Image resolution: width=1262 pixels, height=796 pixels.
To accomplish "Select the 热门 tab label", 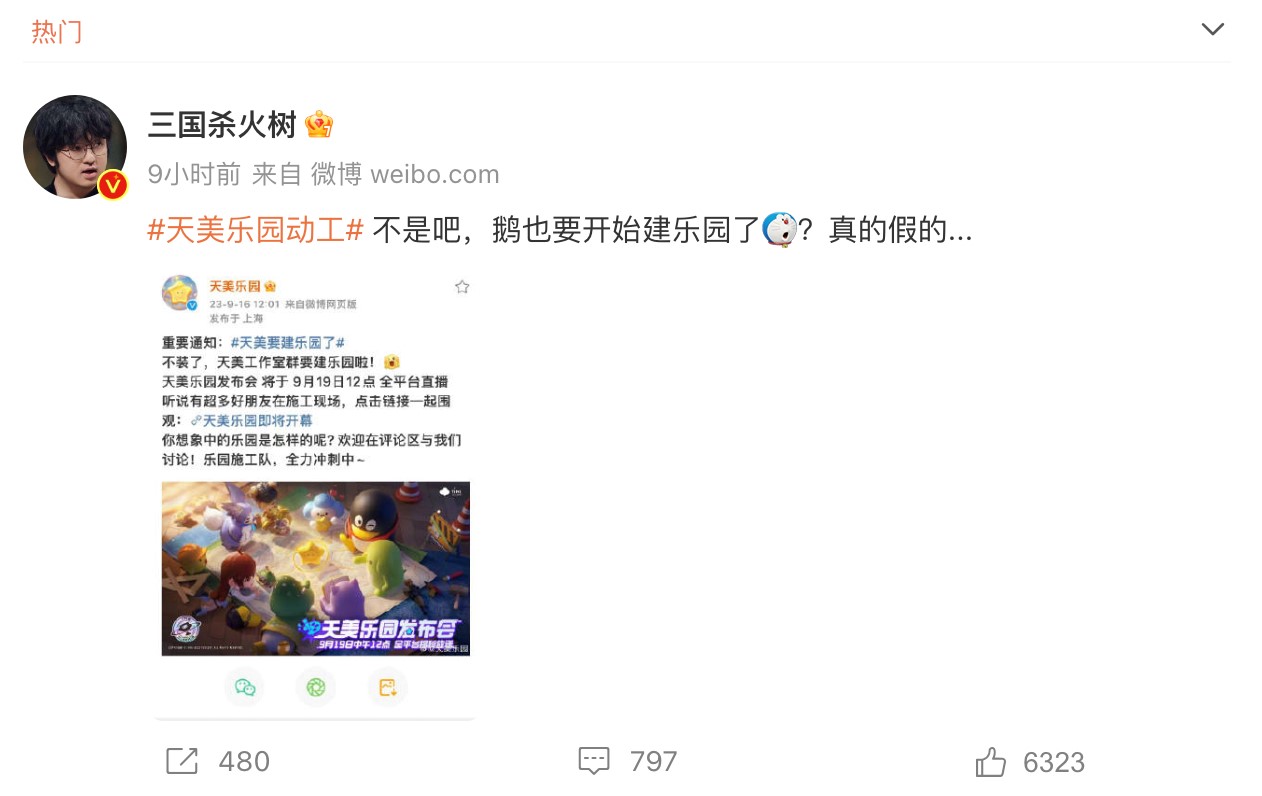I will tap(56, 32).
